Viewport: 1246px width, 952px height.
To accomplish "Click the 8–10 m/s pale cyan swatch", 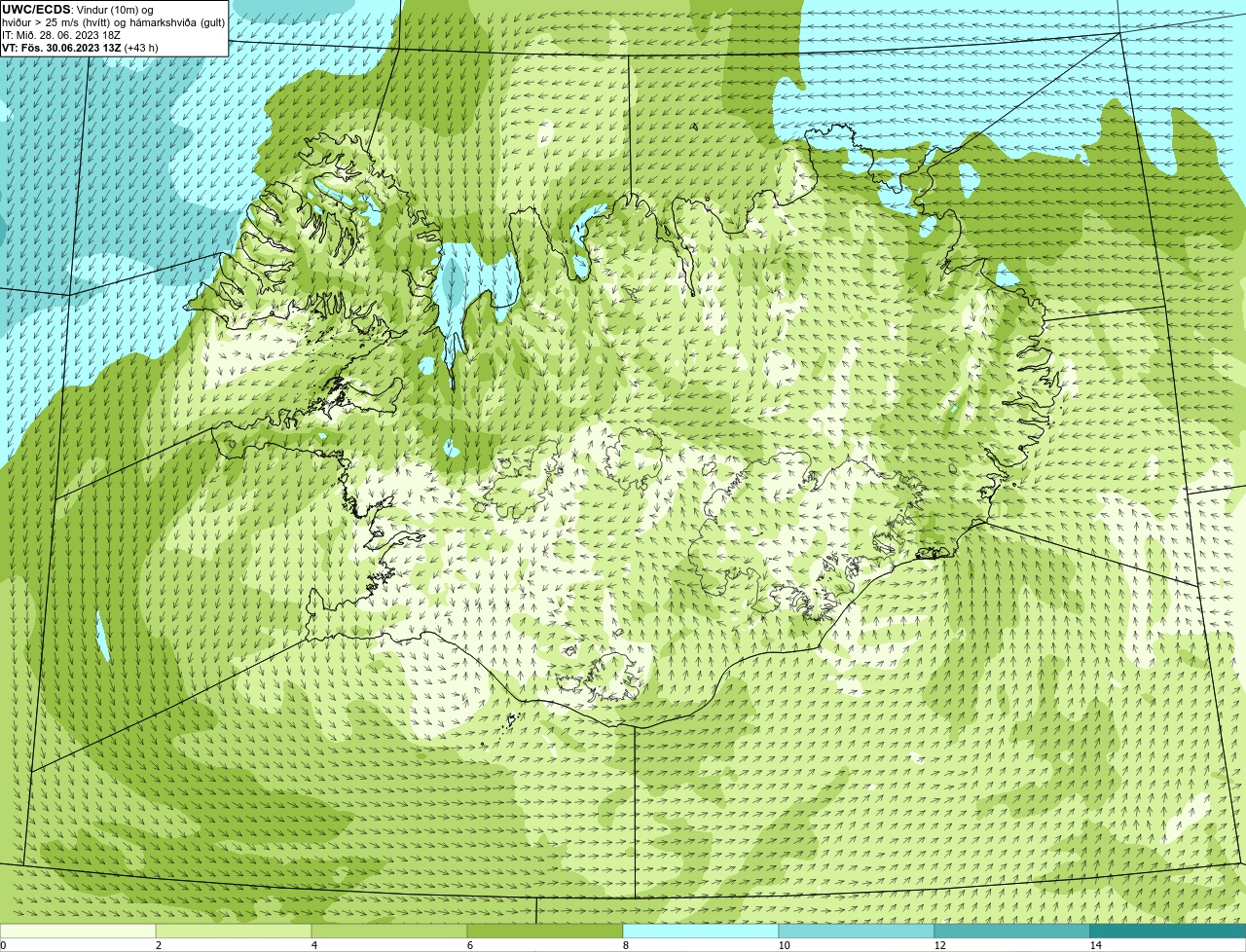I will 701,931.
